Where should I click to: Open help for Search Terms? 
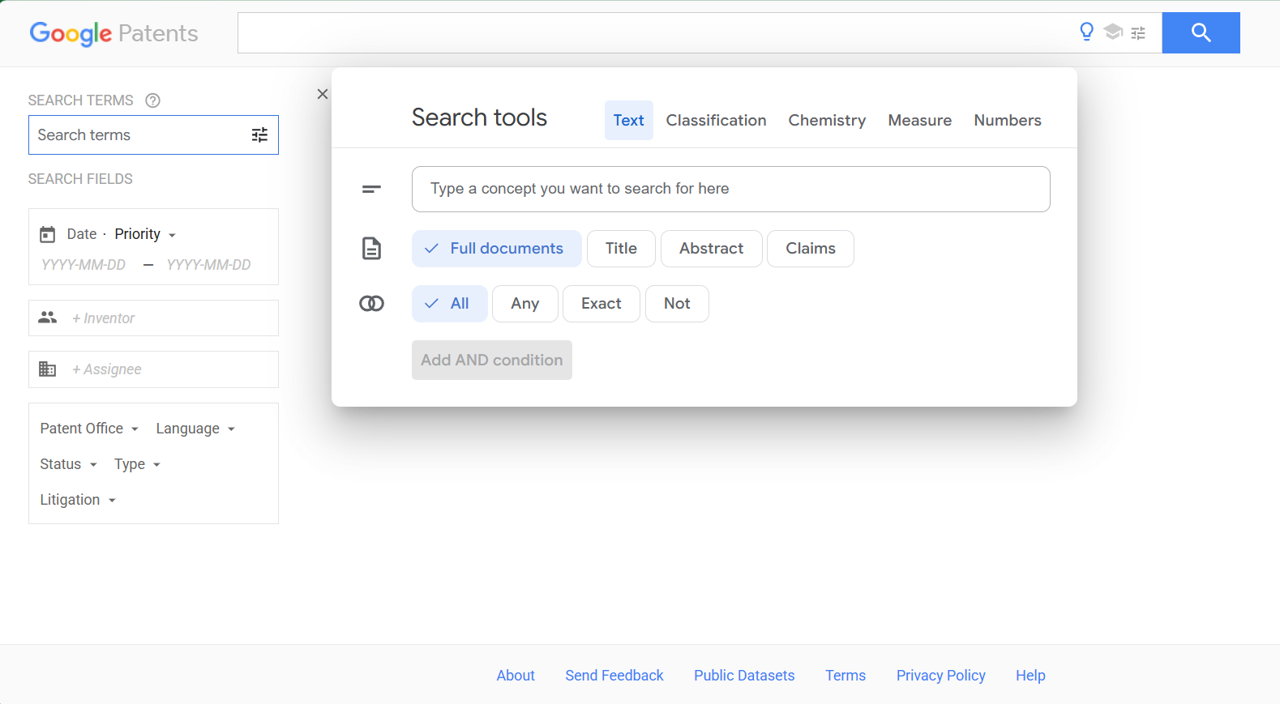(x=153, y=100)
